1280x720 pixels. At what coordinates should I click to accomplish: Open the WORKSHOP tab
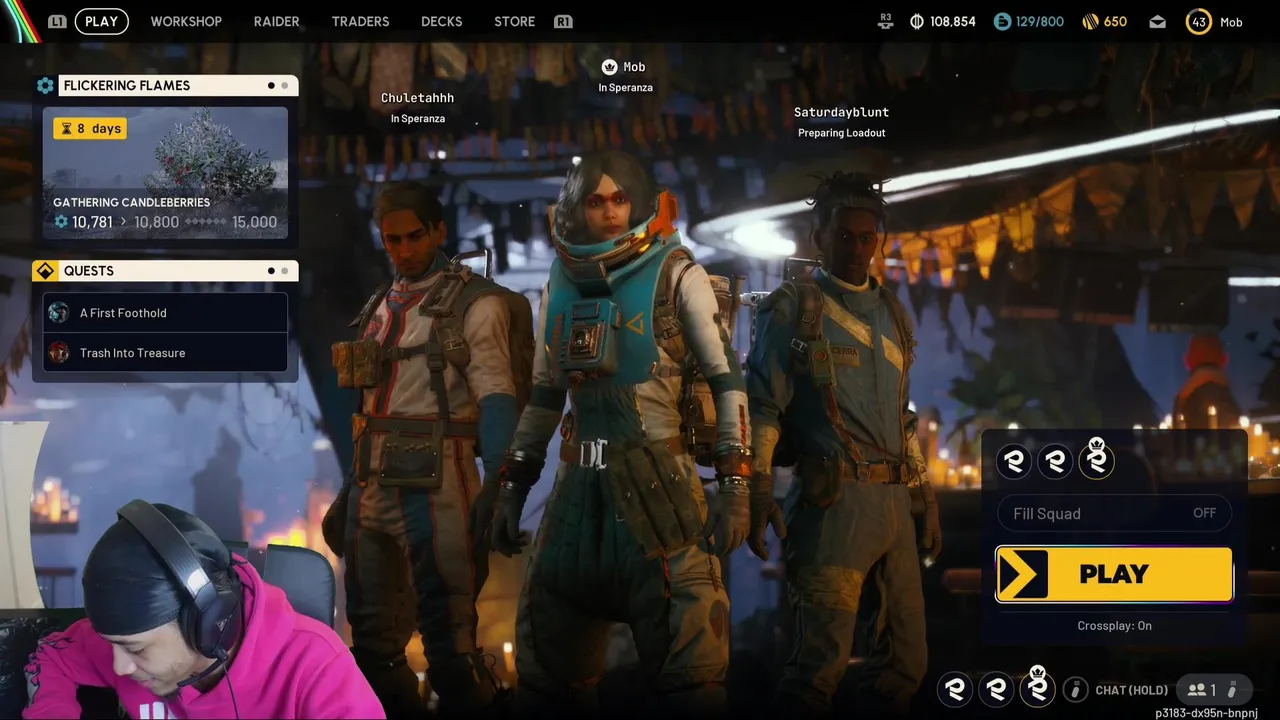coord(186,21)
